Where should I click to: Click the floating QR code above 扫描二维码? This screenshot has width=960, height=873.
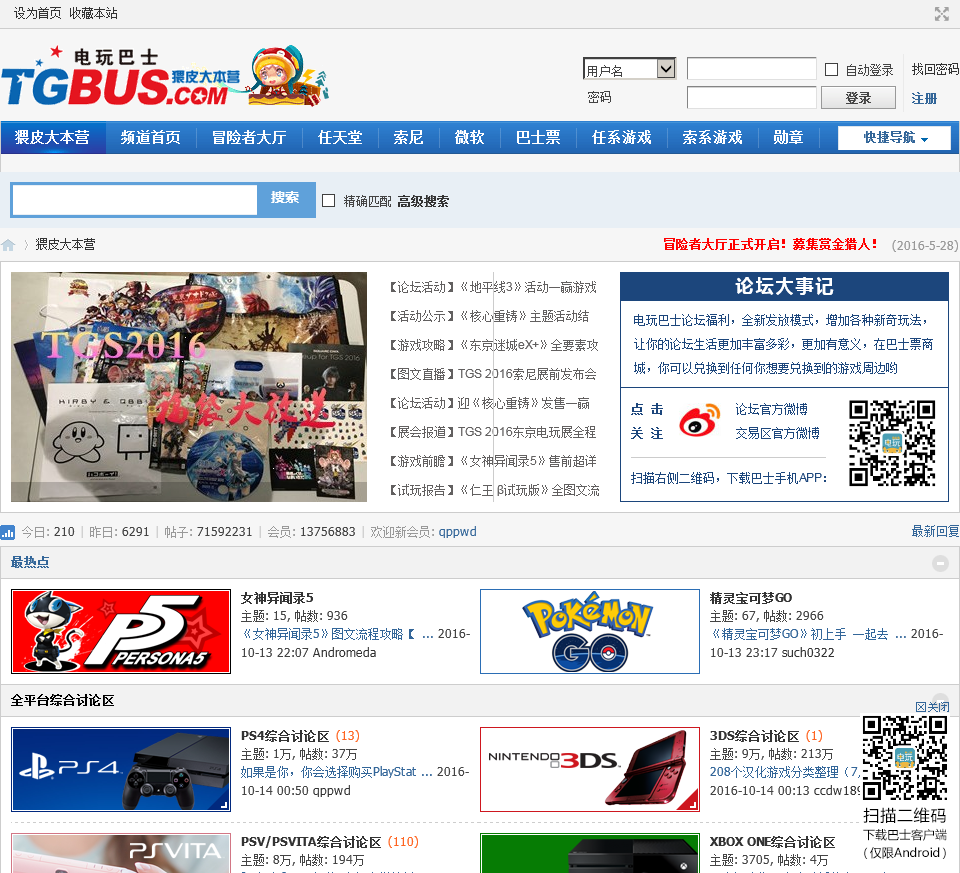[x=905, y=758]
